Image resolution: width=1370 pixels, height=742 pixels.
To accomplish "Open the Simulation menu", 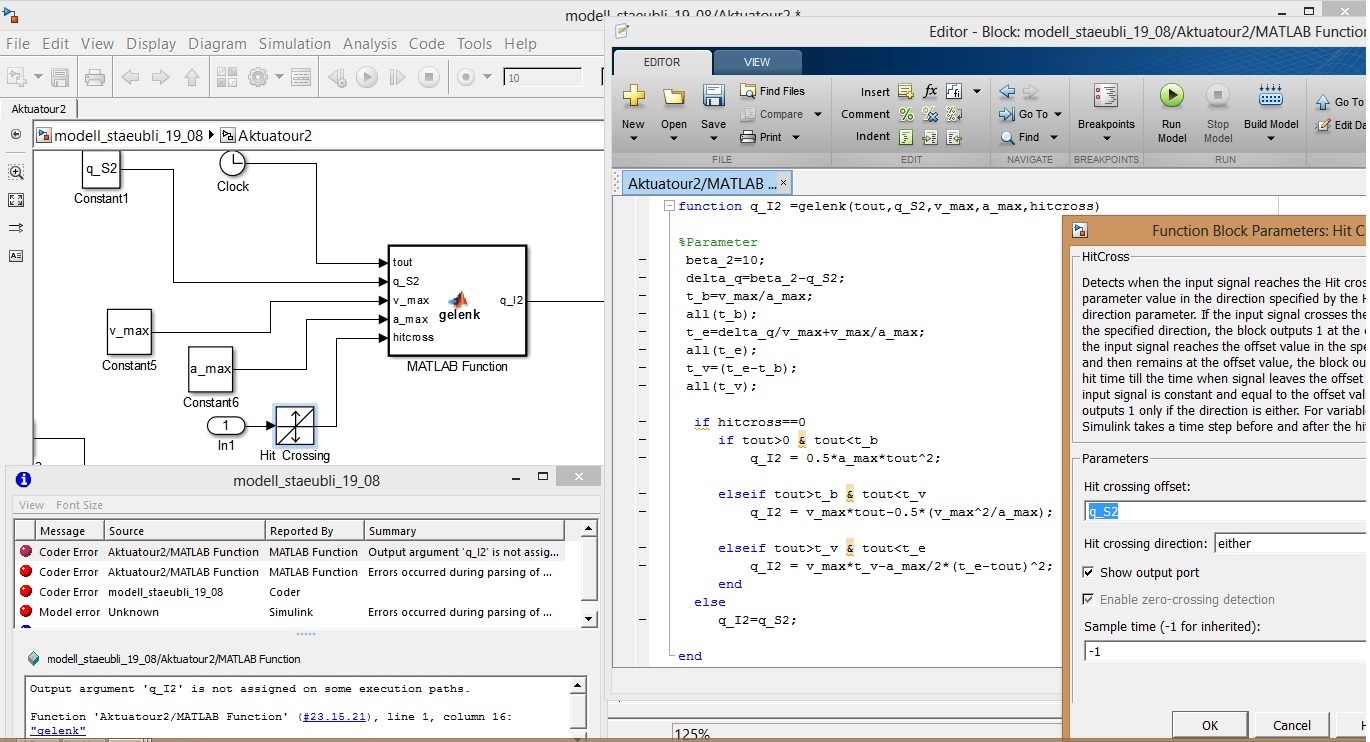I will point(294,44).
